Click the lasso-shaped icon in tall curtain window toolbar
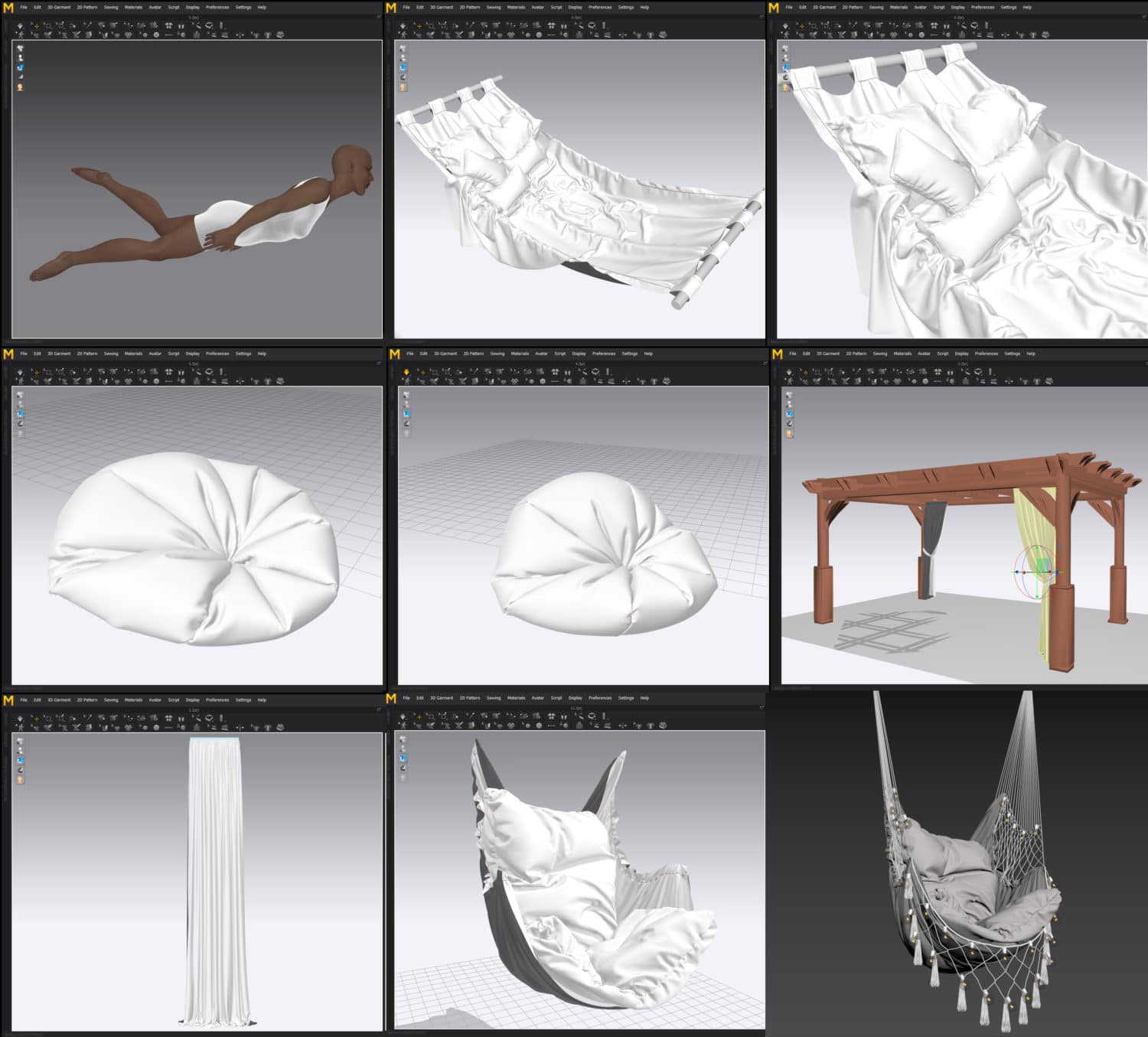The width and height of the screenshot is (1148, 1037). 209,718
